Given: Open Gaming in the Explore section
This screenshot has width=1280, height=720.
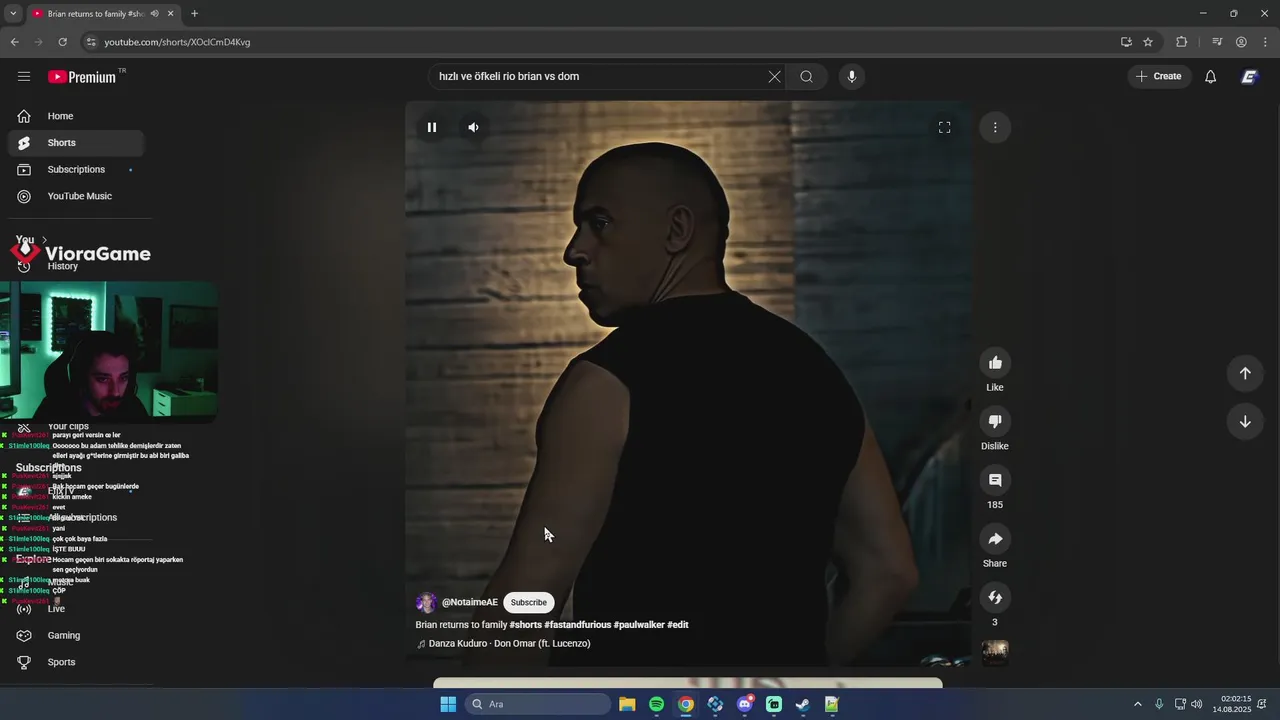Looking at the screenshot, I should (x=76, y=636).
